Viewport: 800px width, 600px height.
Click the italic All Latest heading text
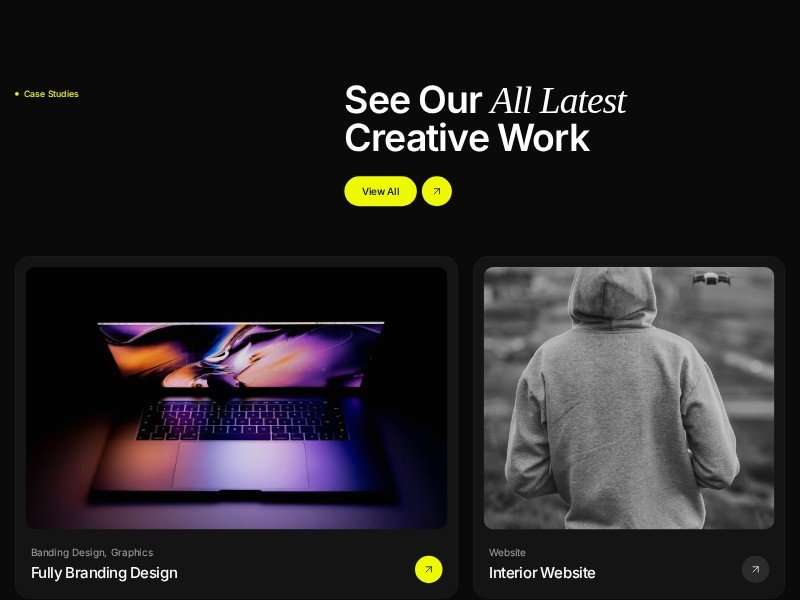click(x=558, y=101)
